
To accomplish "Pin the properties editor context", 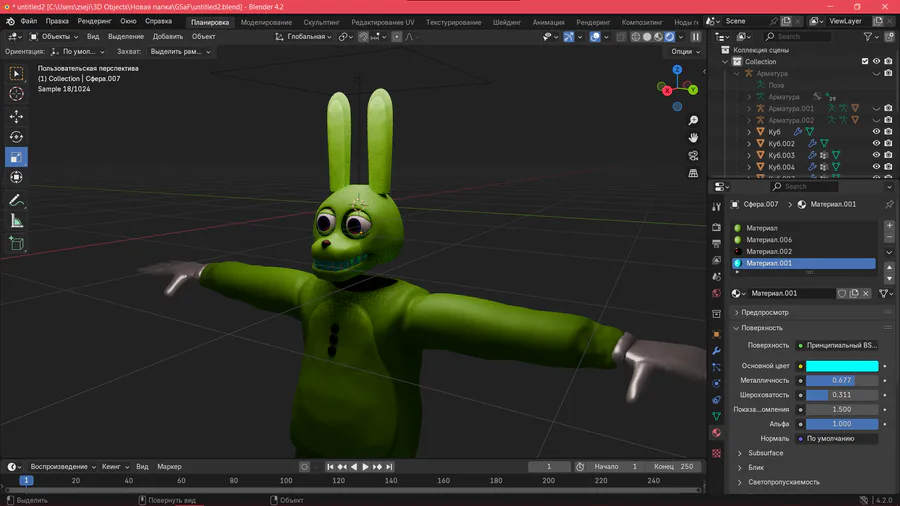I will click(x=889, y=204).
